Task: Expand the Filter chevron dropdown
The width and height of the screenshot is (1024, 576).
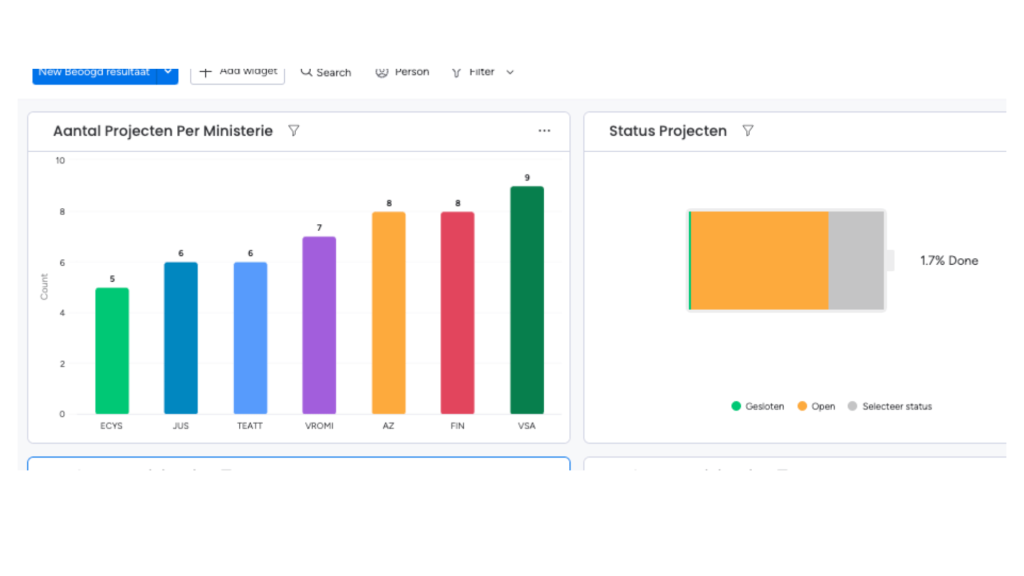Action: [510, 72]
